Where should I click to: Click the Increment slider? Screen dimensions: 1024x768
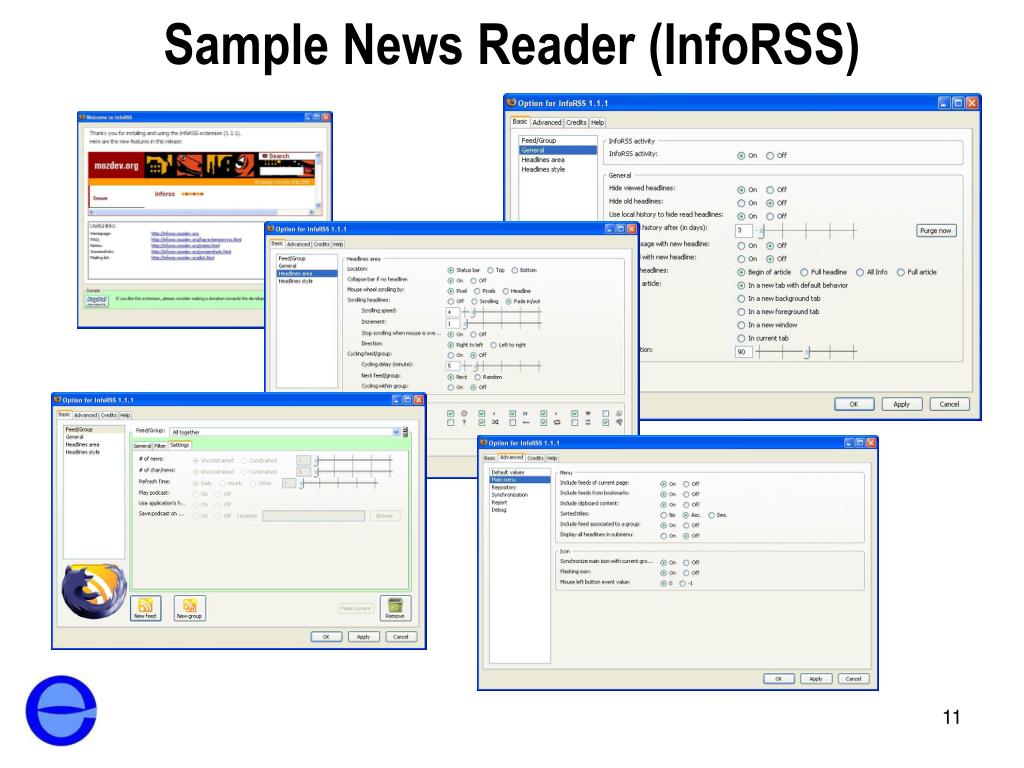(x=502, y=323)
